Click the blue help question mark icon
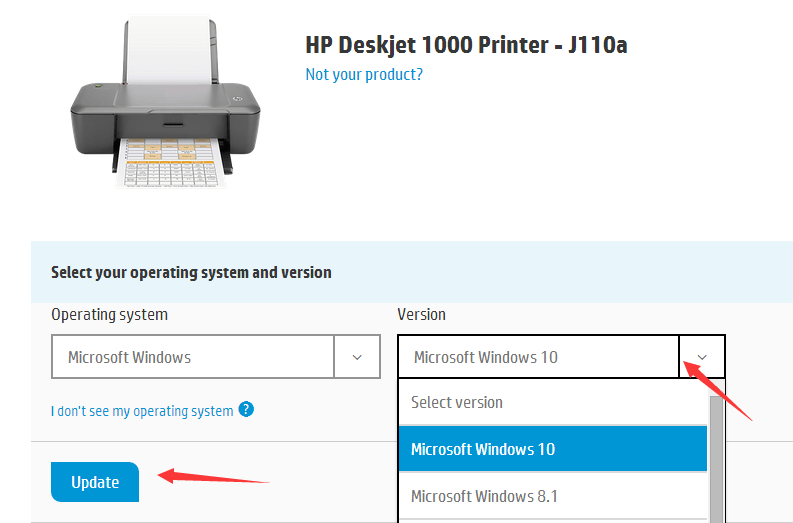The width and height of the screenshot is (793, 523). 246,409
